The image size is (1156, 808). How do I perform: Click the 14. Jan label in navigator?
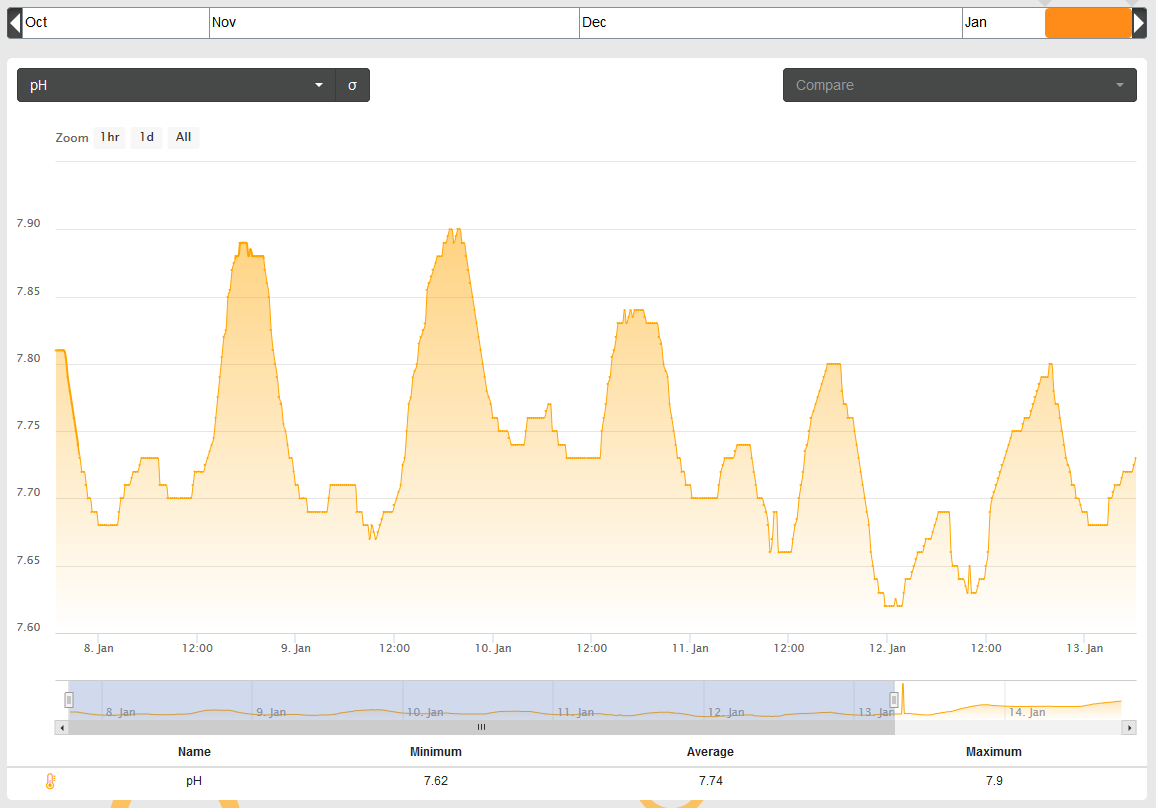point(1027,712)
